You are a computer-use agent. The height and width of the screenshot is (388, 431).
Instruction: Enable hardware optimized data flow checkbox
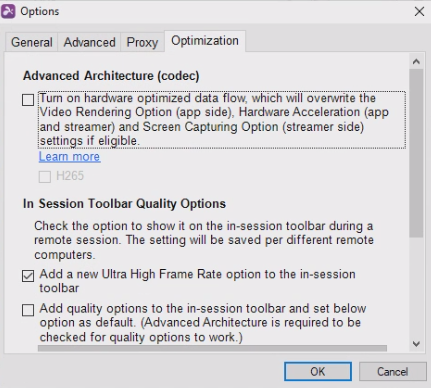[28, 100]
